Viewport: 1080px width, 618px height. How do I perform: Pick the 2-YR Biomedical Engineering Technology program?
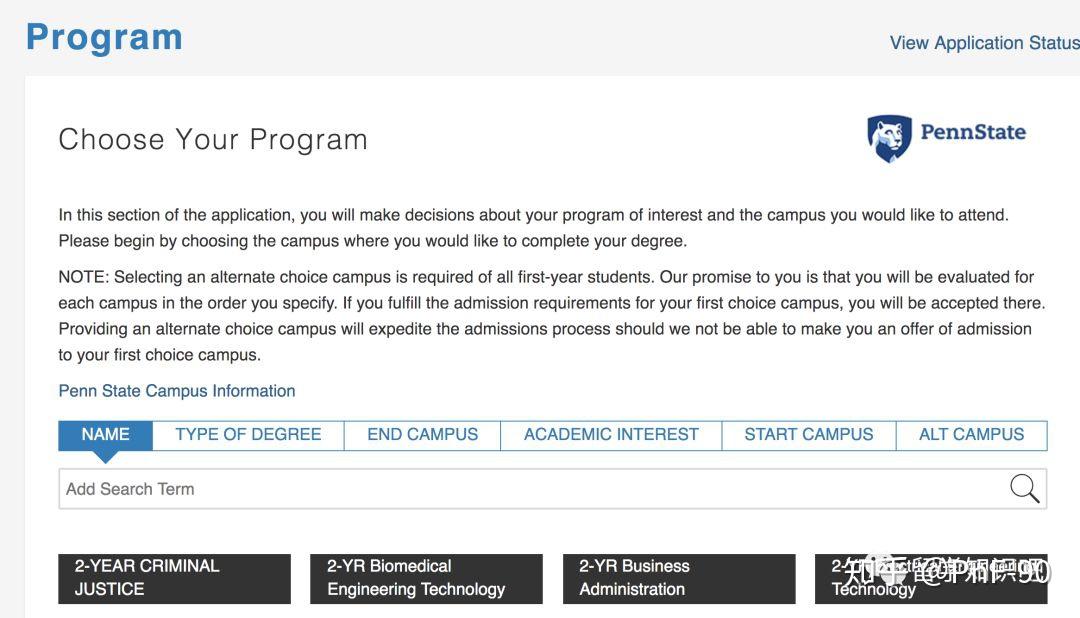[x=426, y=578]
